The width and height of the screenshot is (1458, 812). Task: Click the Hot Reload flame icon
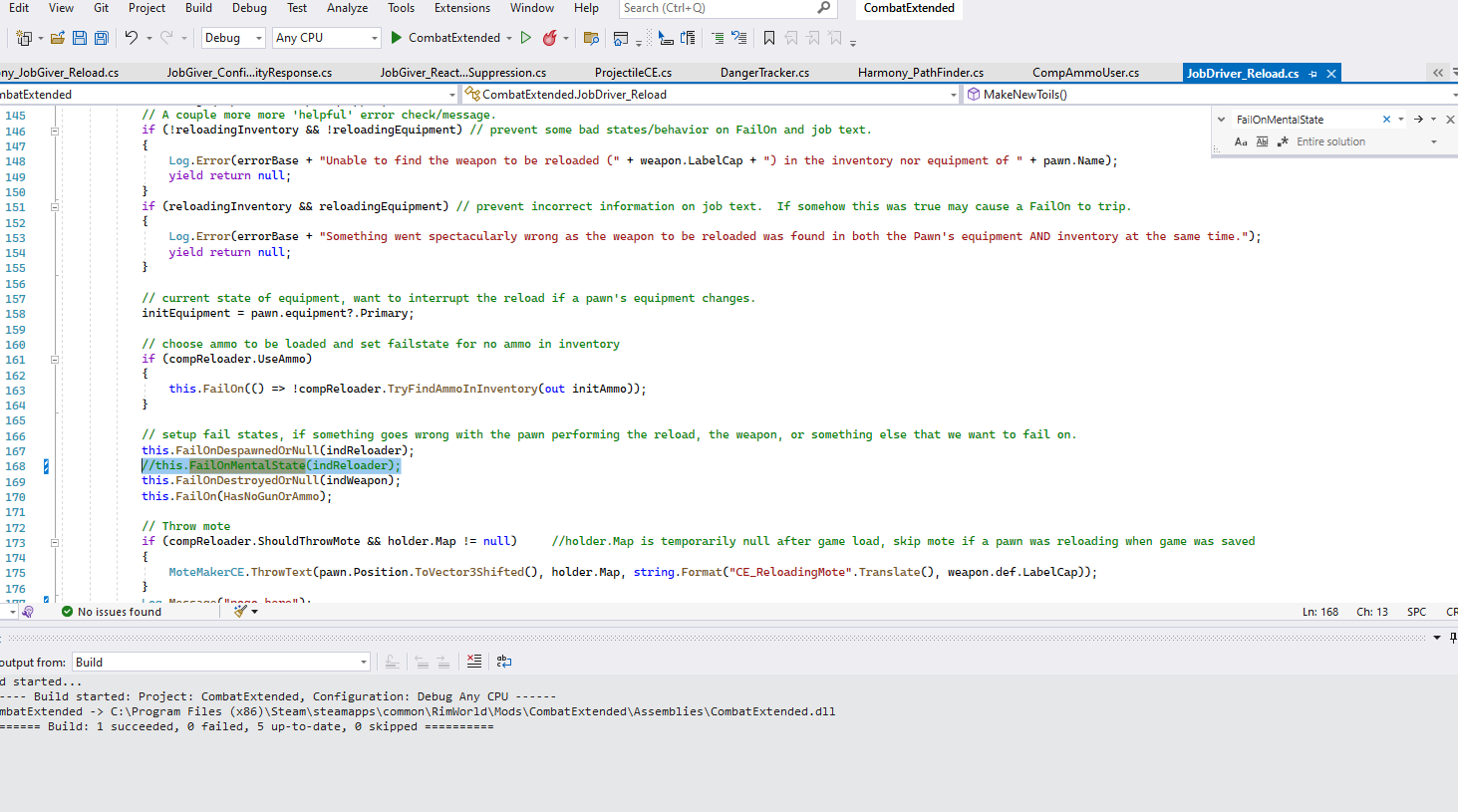550,37
